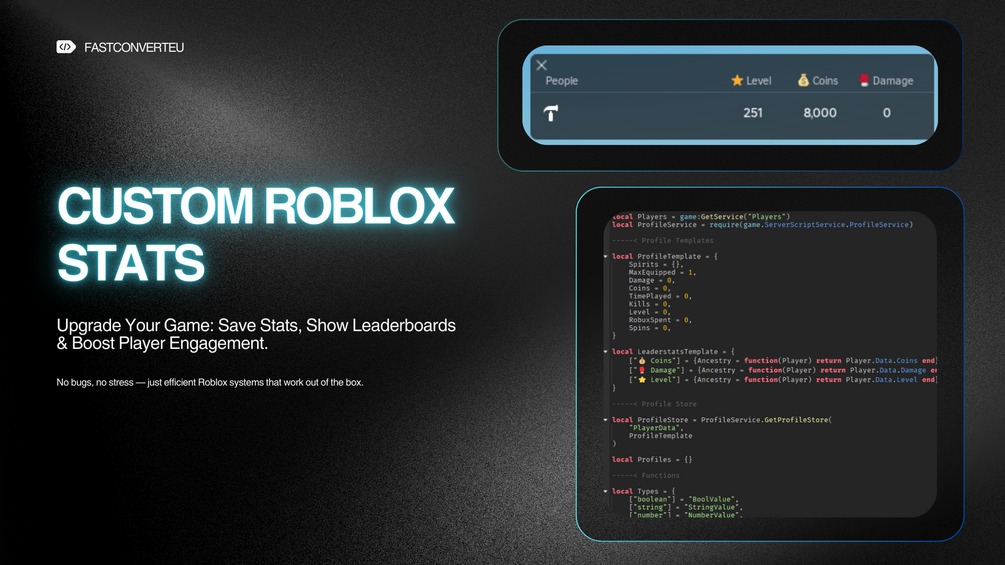This screenshot has height=565, width=1005.
Task: Click the money bag icon beside Coins
Action: click(803, 80)
